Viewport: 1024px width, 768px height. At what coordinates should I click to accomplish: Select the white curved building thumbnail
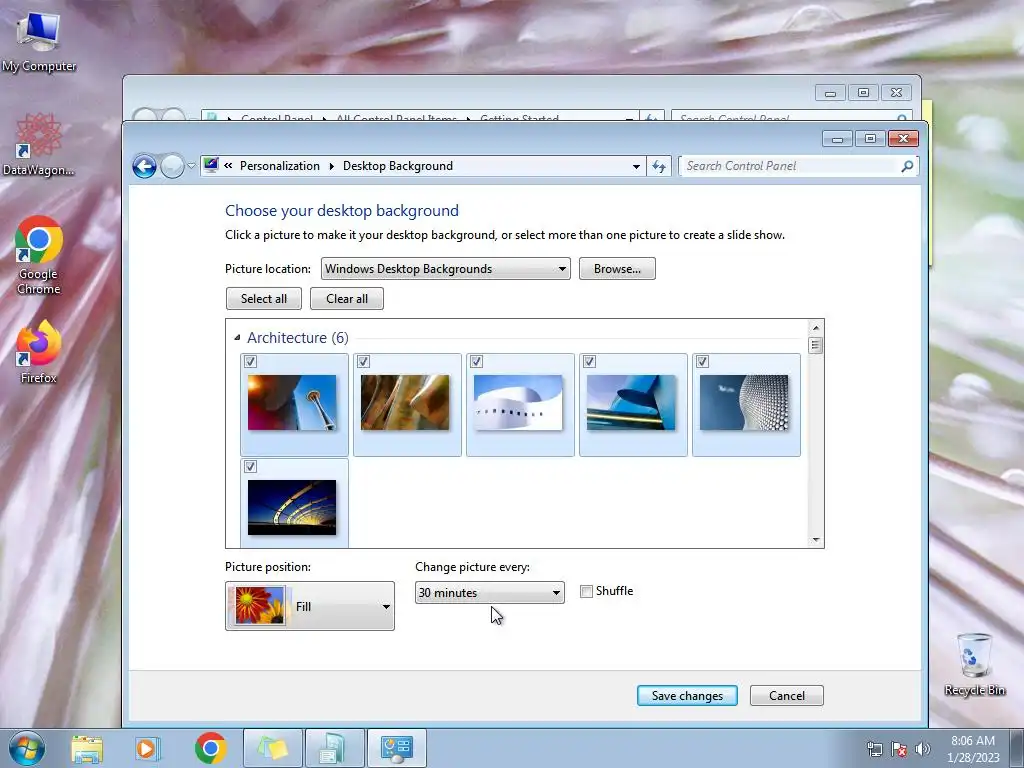[518, 402]
